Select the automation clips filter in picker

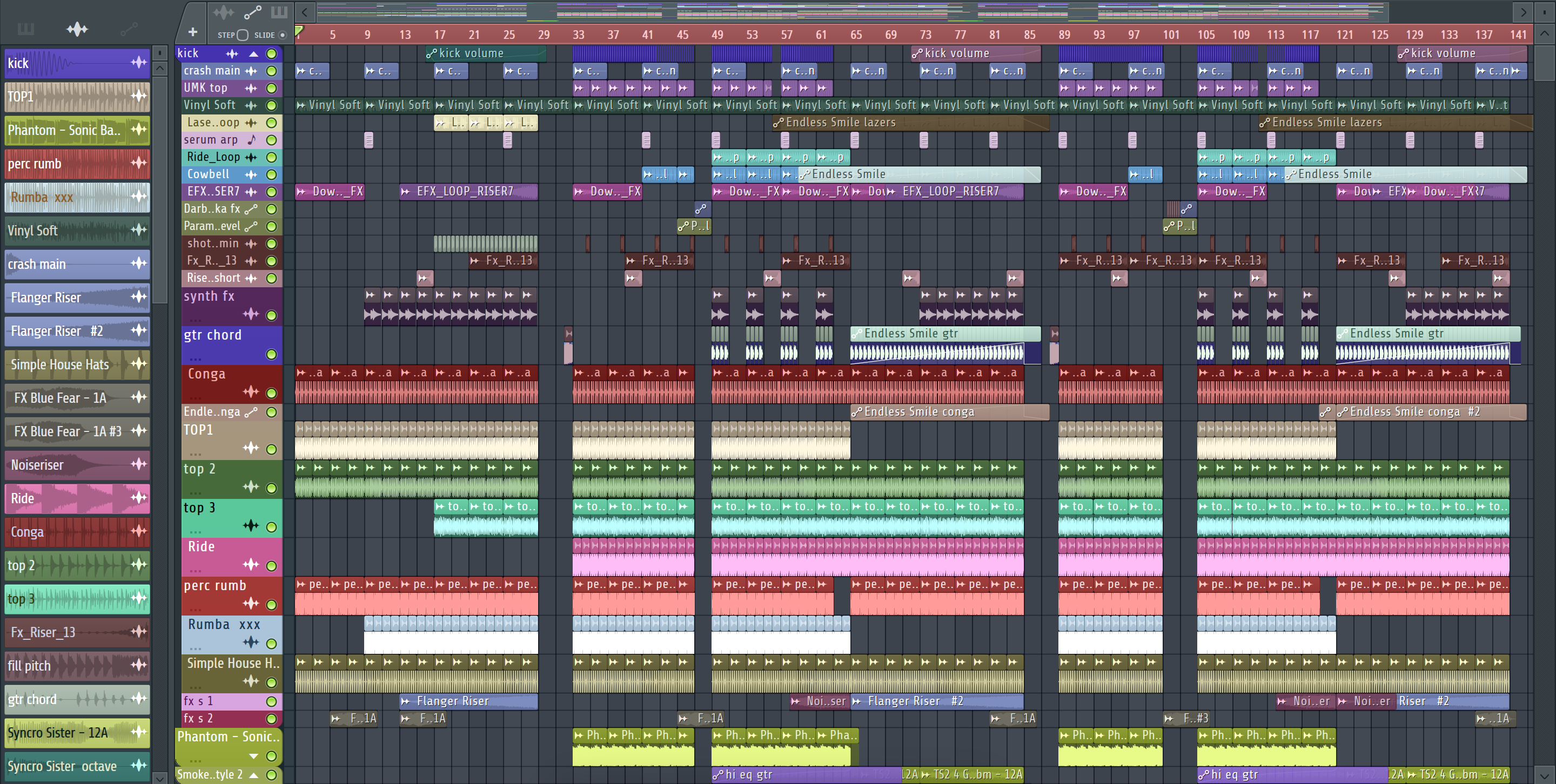(x=129, y=29)
